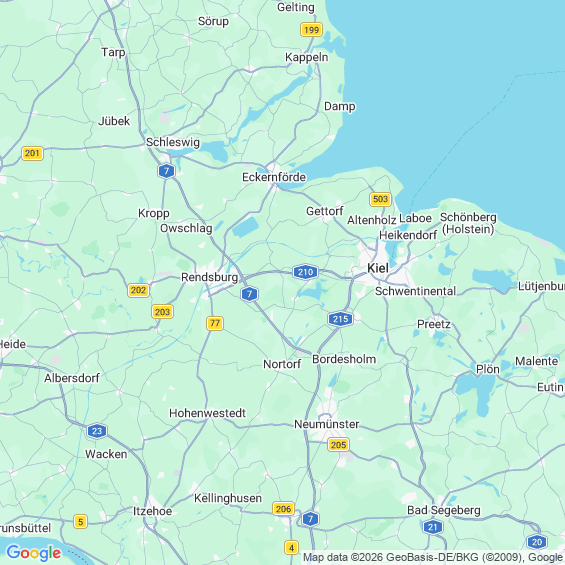Select the route 203 road shield
The height and width of the screenshot is (565, 565).
click(x=163, y=312)
